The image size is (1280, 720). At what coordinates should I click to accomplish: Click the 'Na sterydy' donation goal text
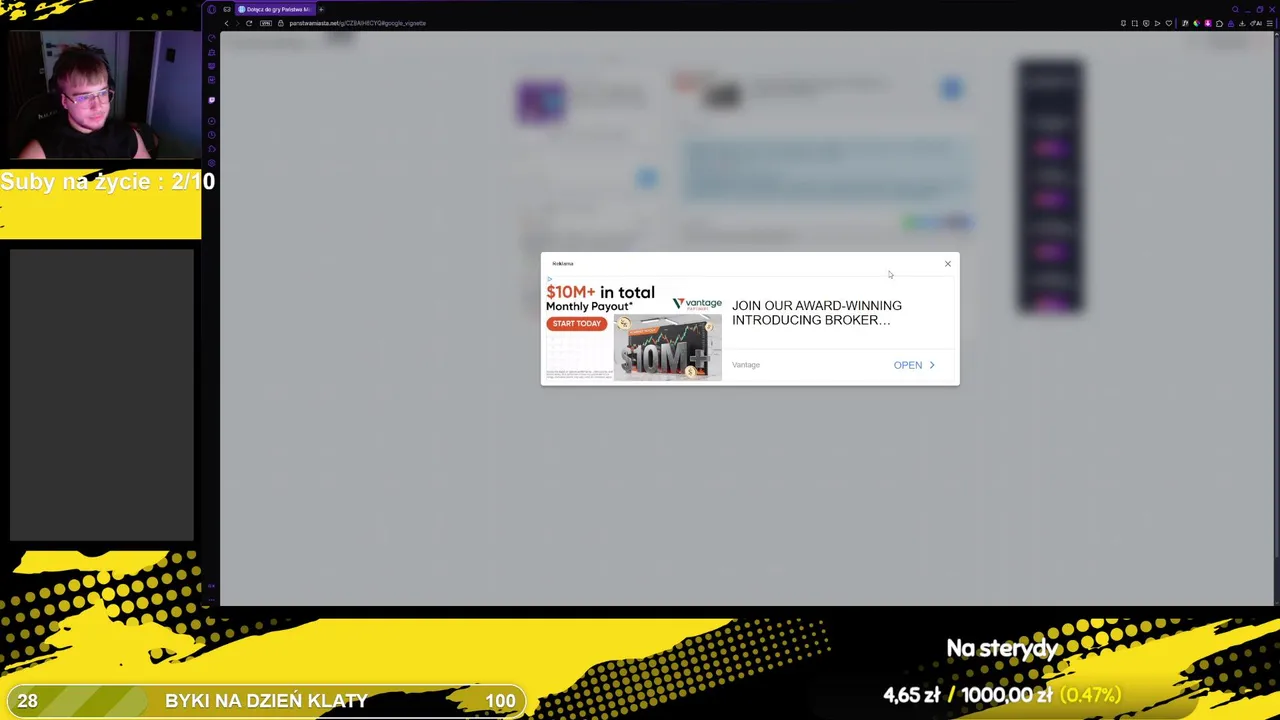(x=1002, y=649)
